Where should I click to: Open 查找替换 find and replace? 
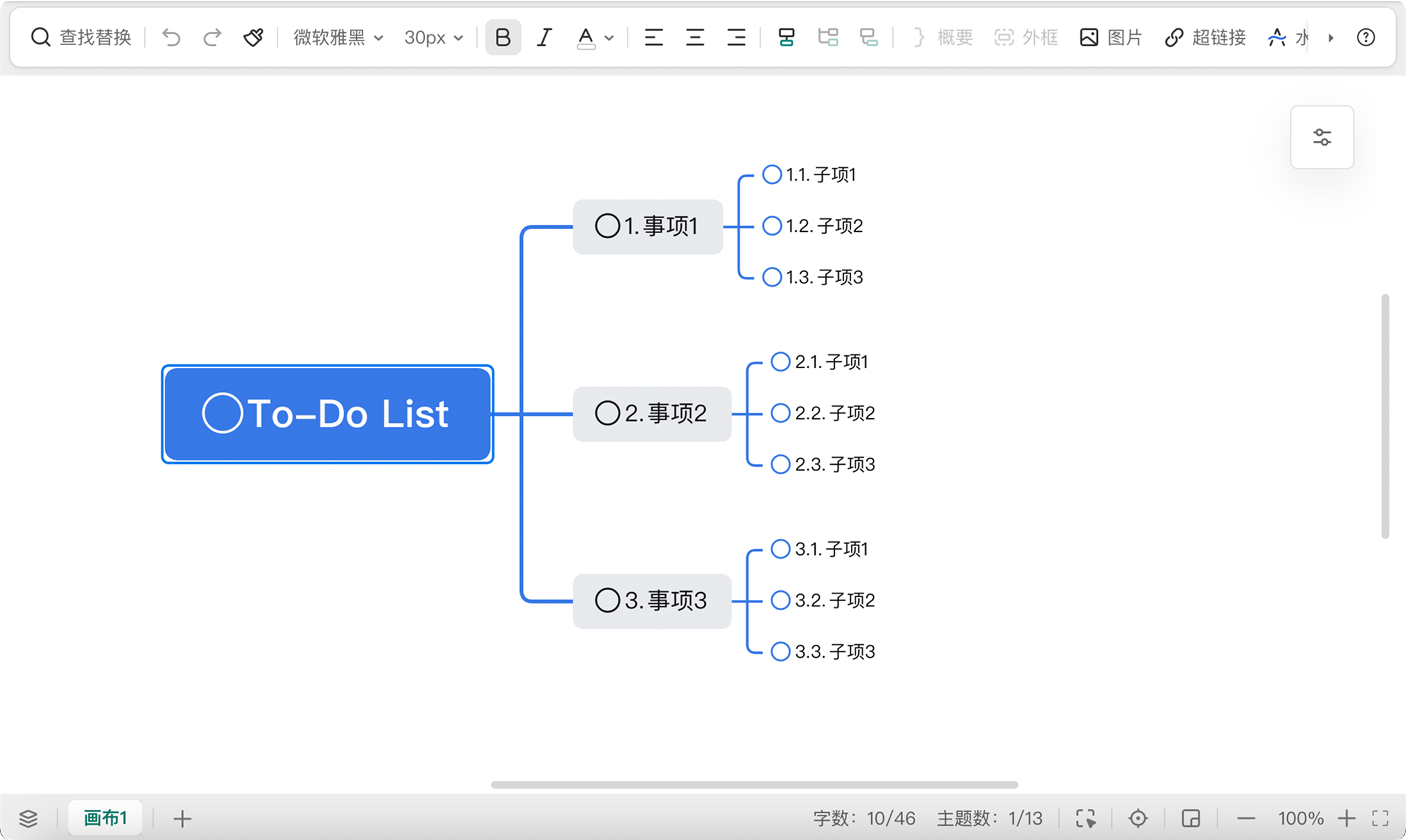coord(81,37)
